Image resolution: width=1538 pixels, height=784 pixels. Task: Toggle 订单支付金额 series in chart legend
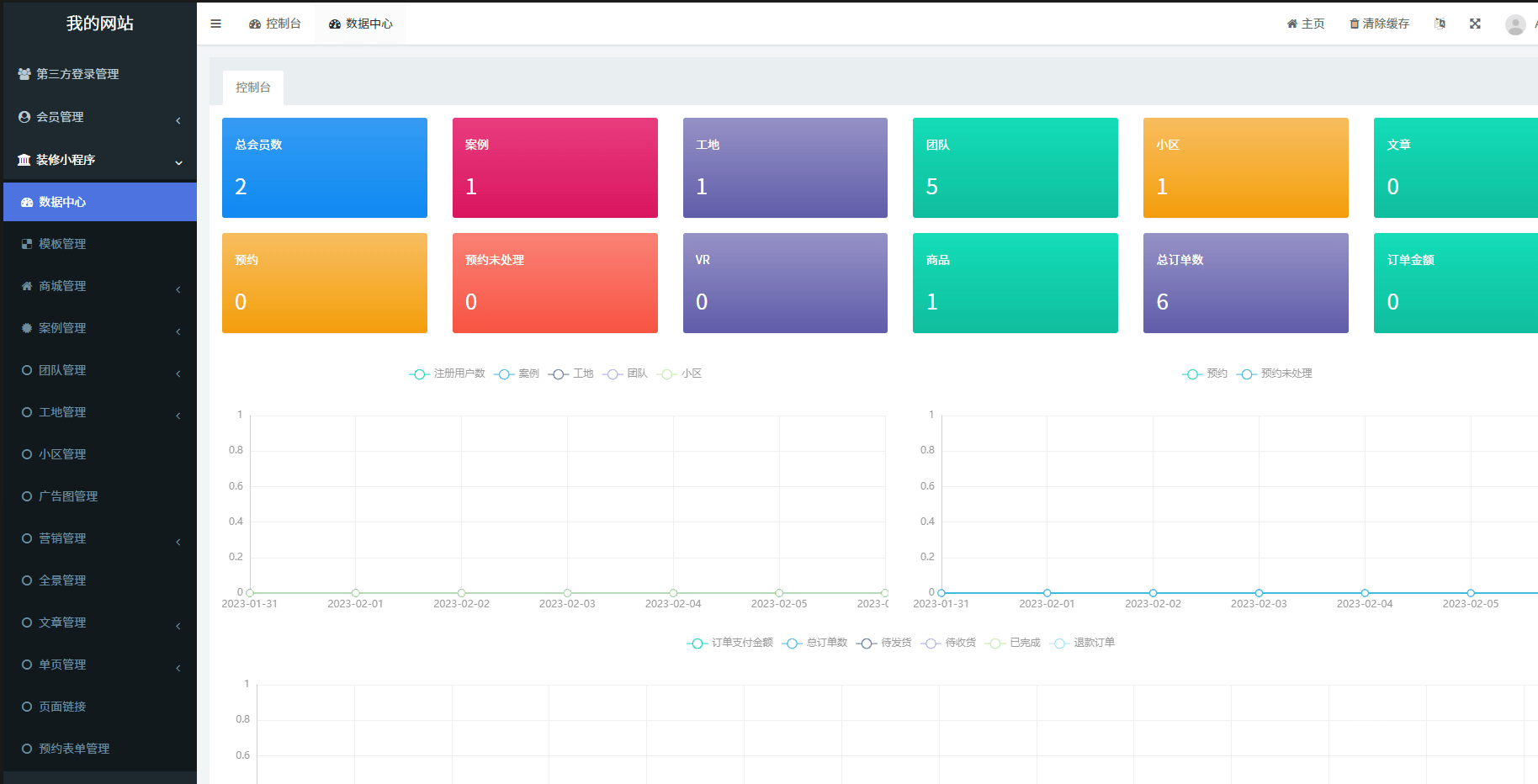point(730,643)
